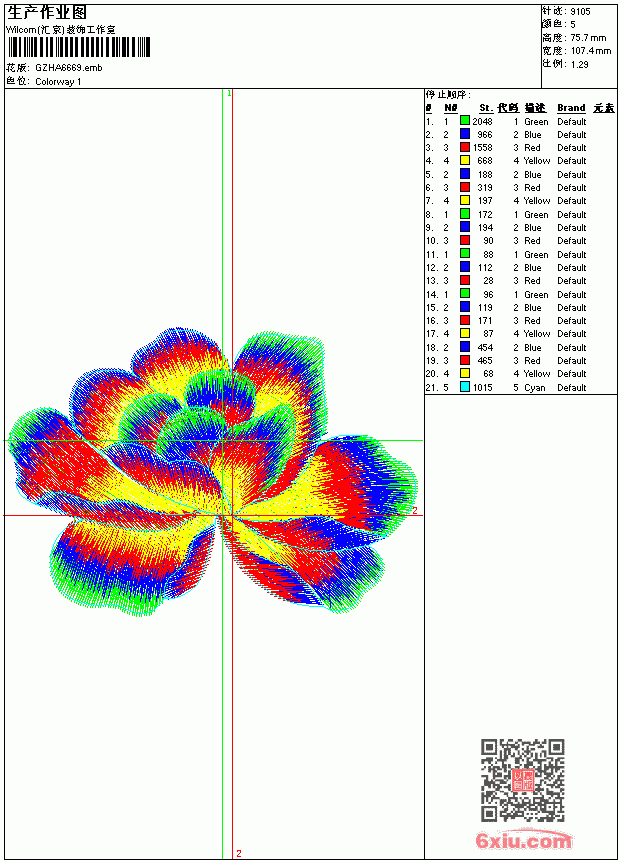Screen dimensions: 620x860
Task: Click the St. column header
Action: coord(486,108)
